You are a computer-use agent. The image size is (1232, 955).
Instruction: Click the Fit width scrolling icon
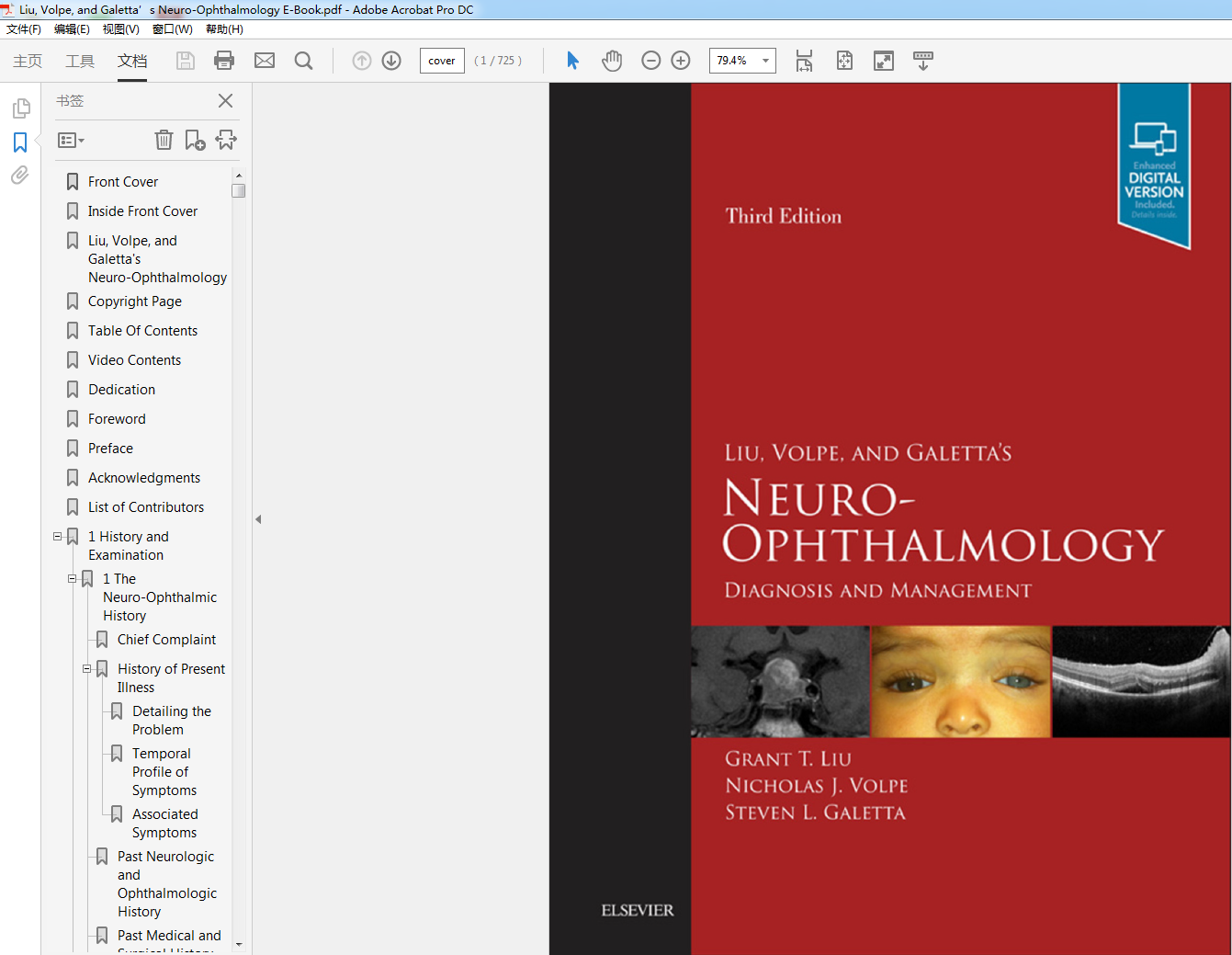804,61
